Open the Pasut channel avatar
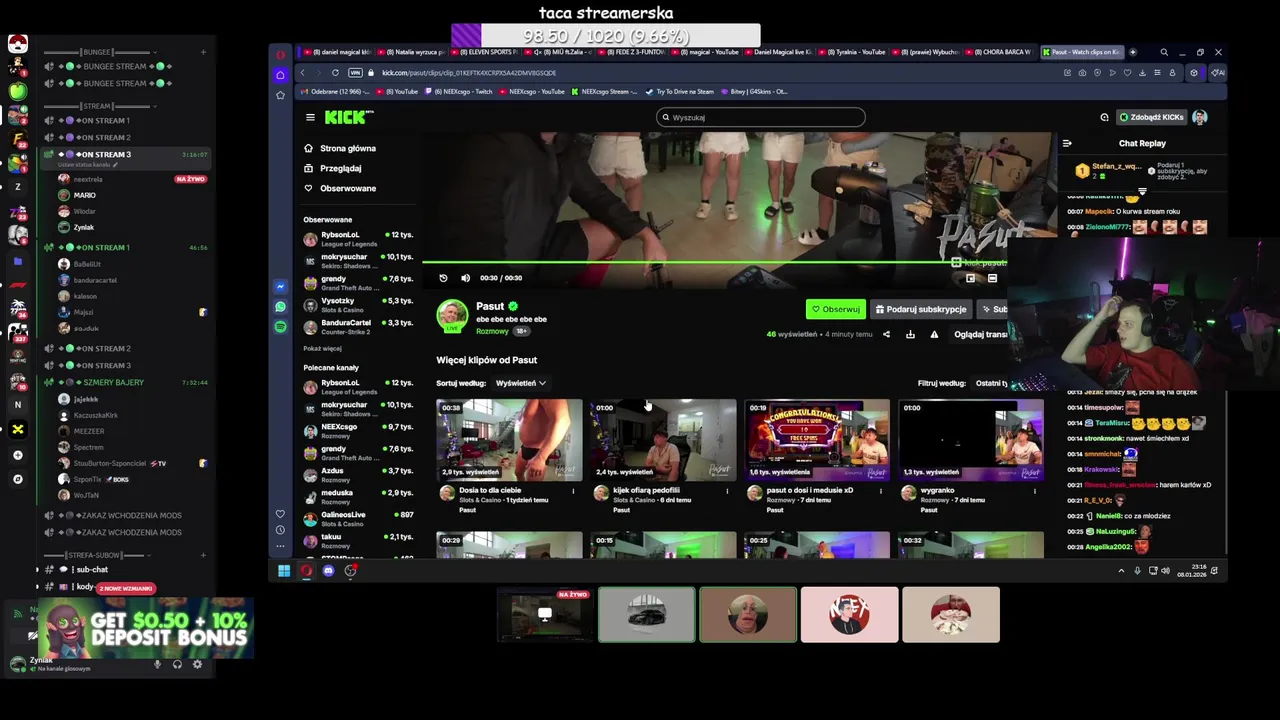1280x720 pixels. click(x=452, y=315)
